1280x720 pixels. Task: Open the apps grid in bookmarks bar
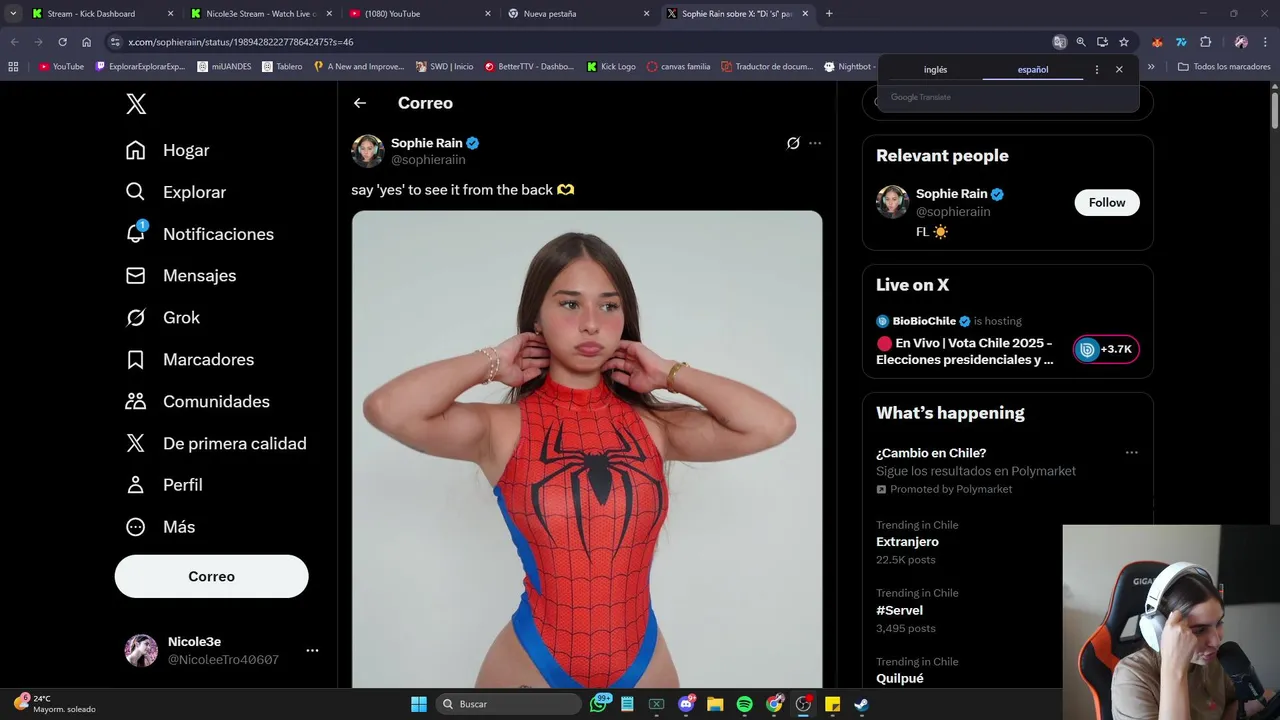pyautogui.click(x=13, y=67)
